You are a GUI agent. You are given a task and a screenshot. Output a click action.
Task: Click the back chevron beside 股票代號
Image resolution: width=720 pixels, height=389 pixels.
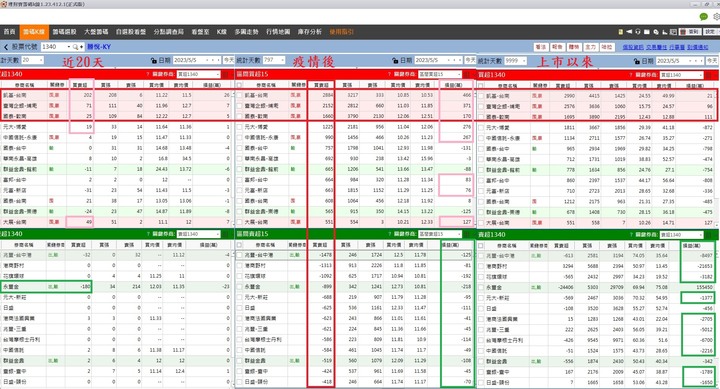pos(6,47)
